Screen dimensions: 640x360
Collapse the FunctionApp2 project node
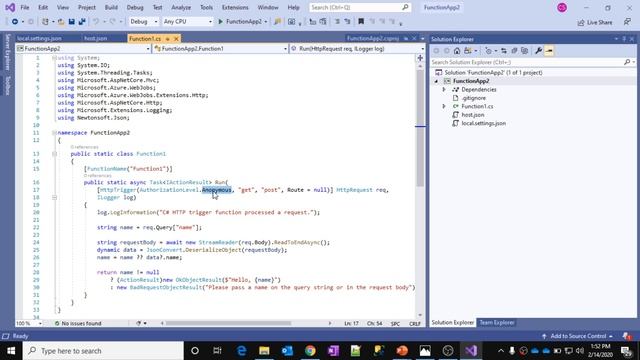(x=436, y=81)
